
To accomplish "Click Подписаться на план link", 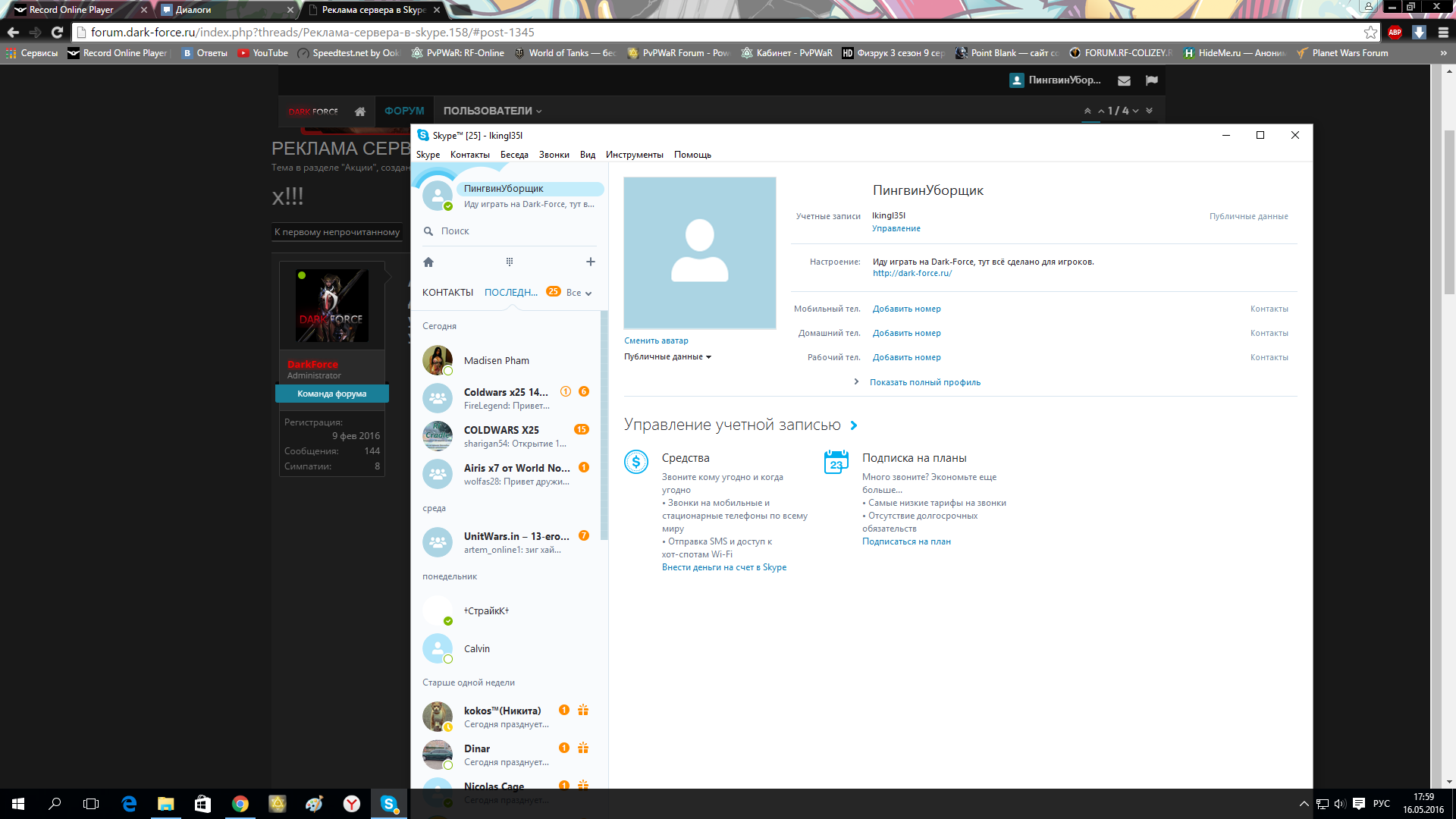I will (x=906, y=542).
